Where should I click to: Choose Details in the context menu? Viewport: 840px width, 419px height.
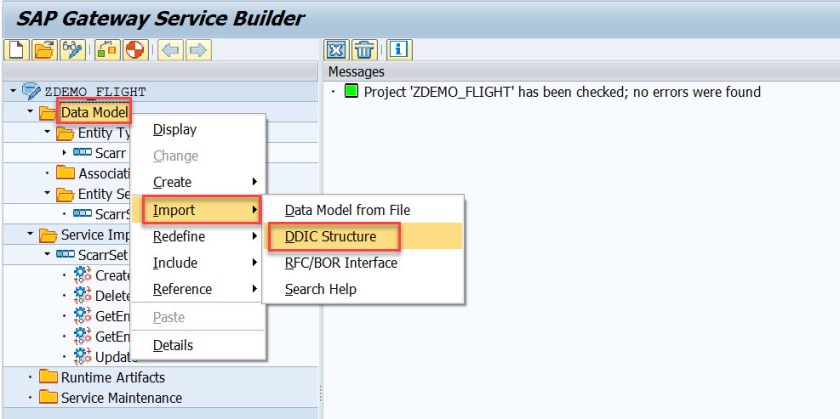(198, 346)
